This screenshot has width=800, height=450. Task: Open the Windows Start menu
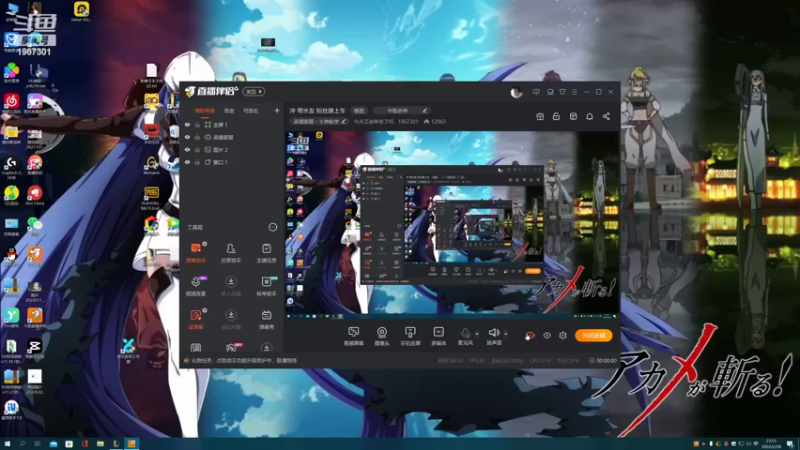click(7, 444)
